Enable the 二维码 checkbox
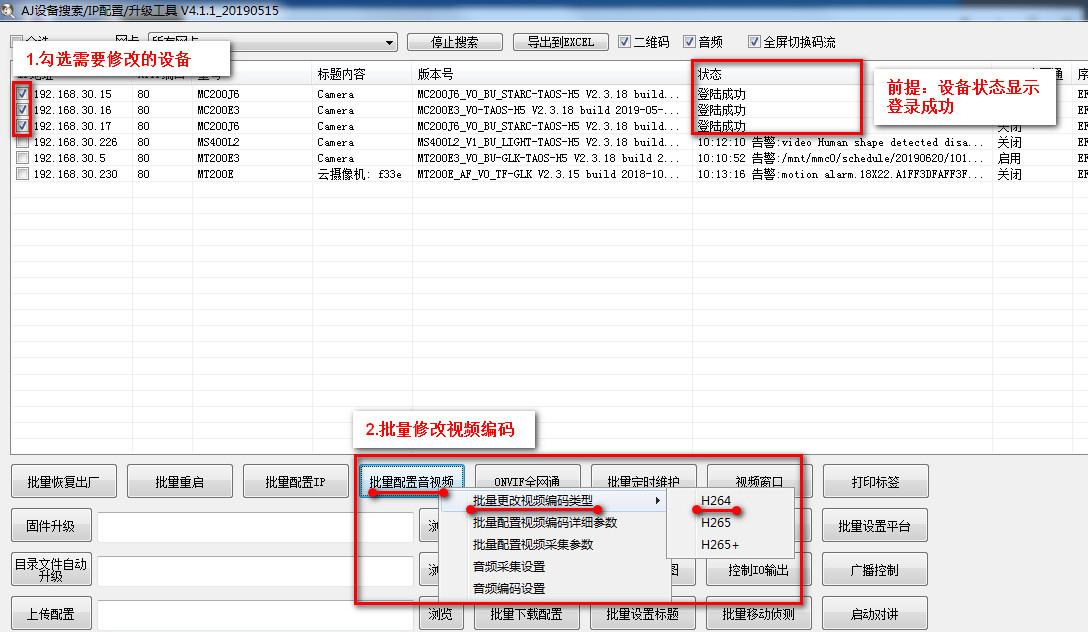The image size is (1088, 632). pos(625,42)
